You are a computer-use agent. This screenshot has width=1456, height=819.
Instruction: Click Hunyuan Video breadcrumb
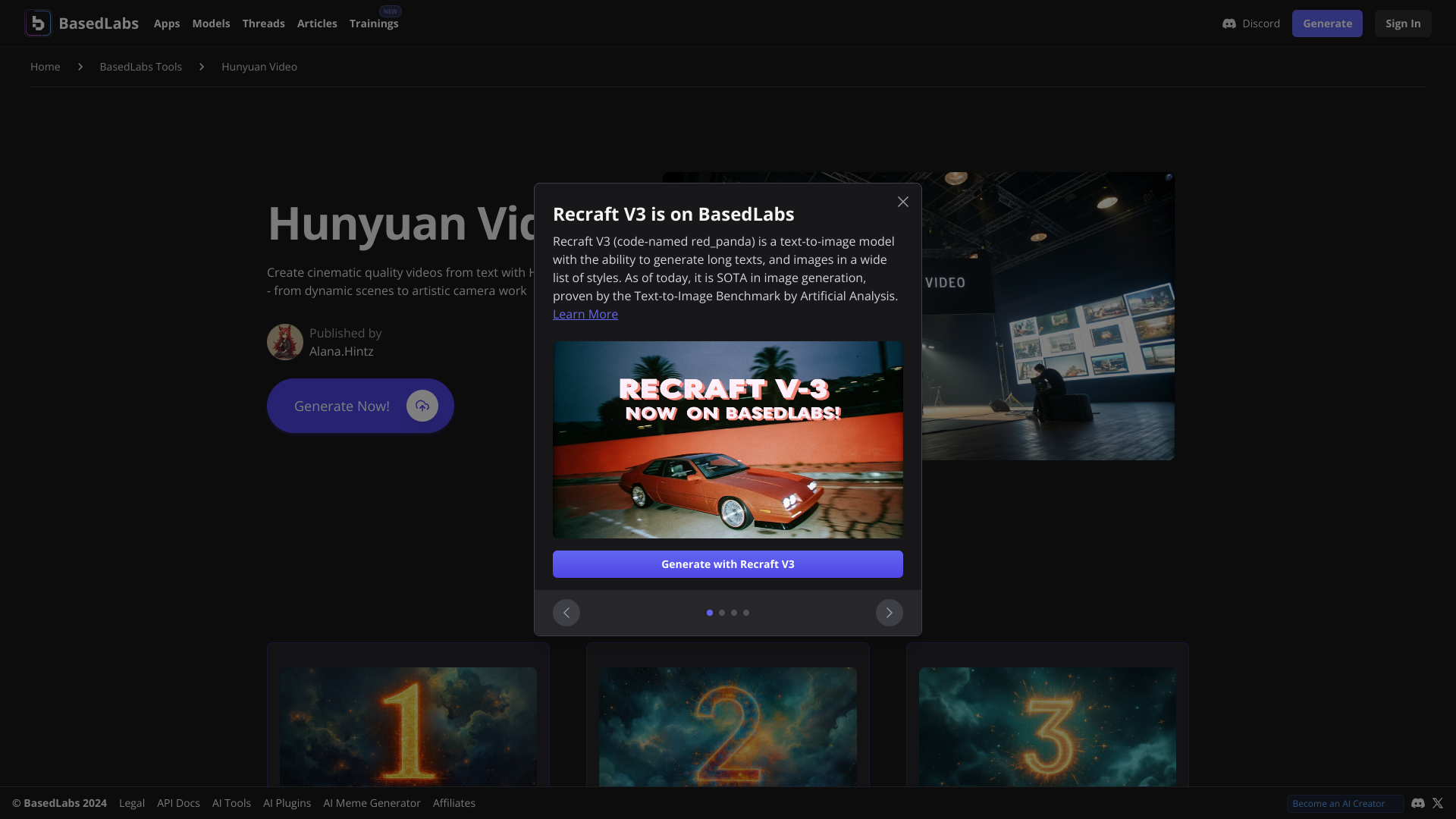(x=259, y=67)
